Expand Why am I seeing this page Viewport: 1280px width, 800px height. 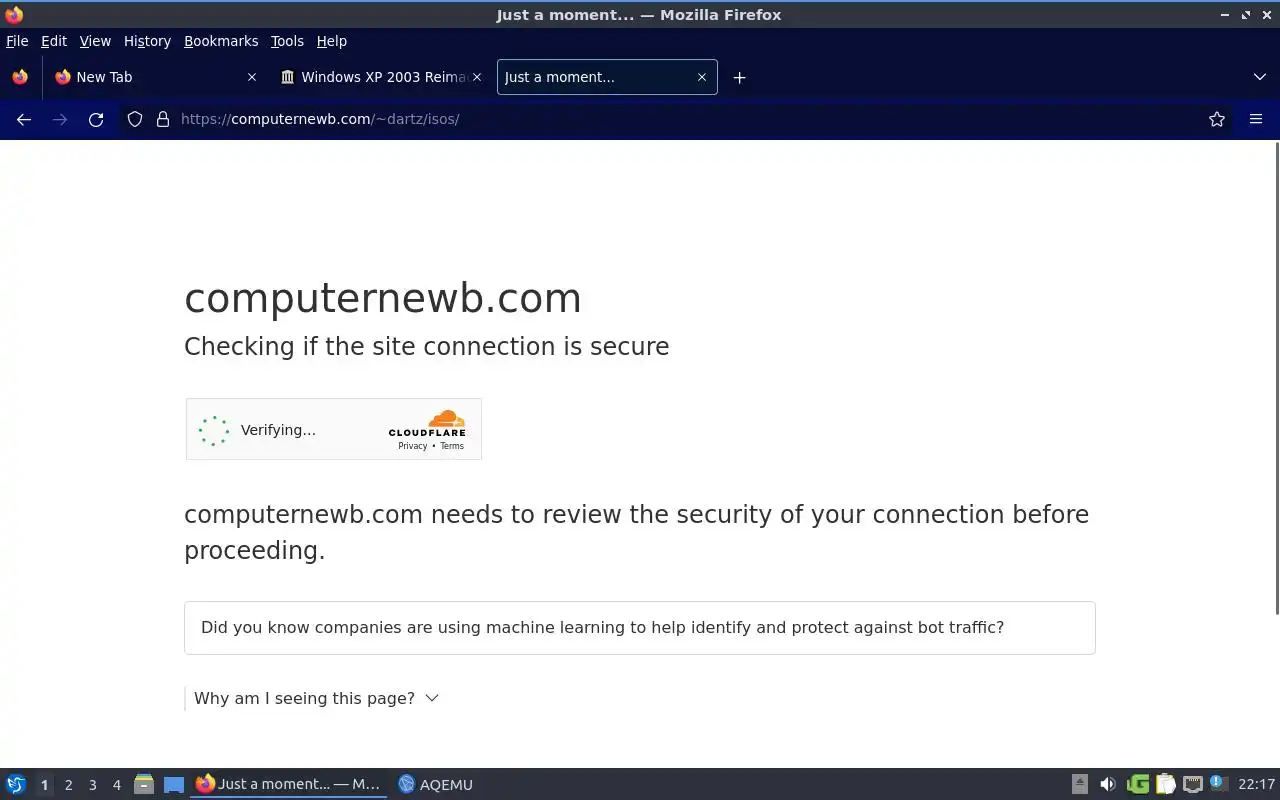click(x=316, y=698)
